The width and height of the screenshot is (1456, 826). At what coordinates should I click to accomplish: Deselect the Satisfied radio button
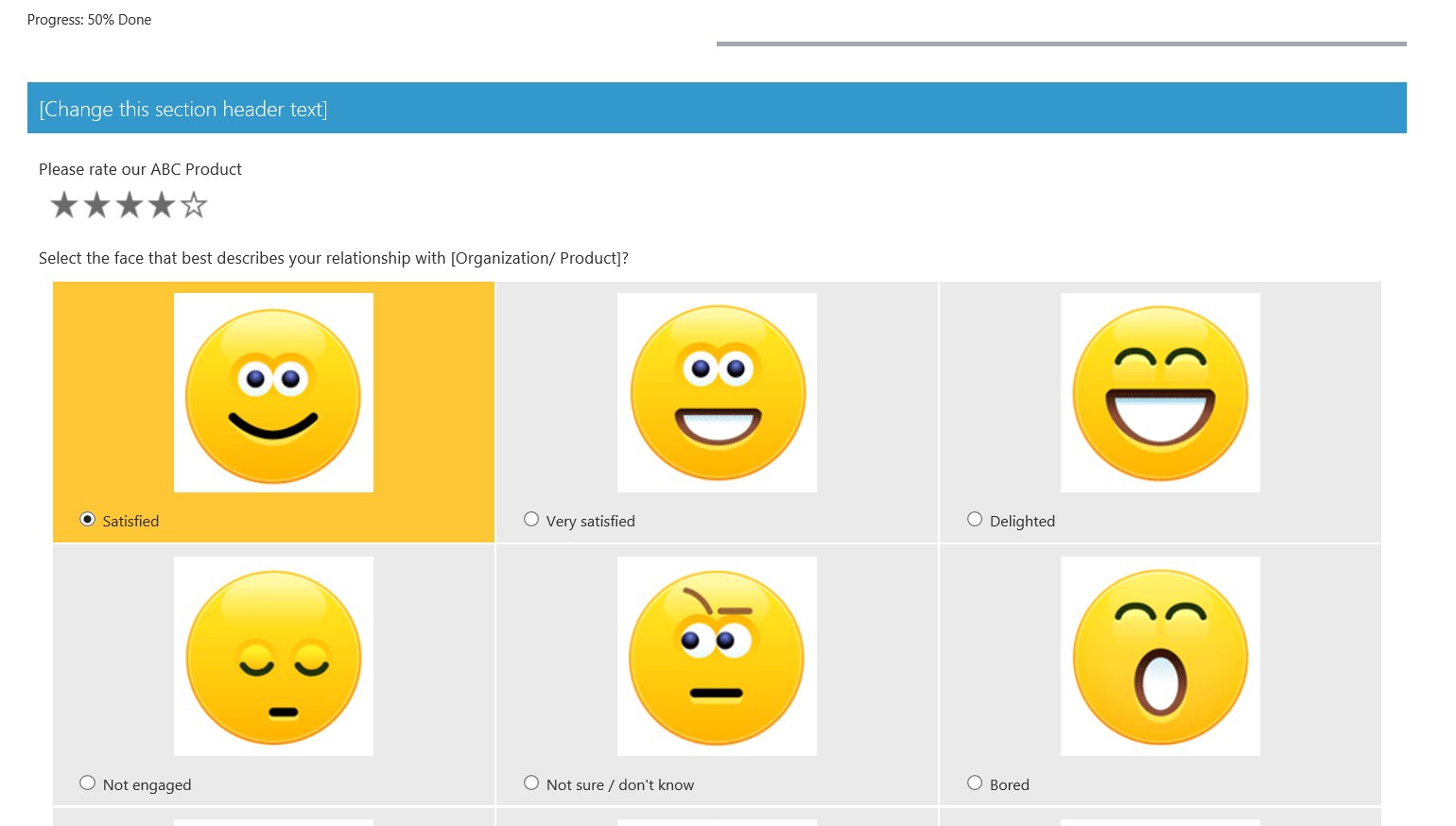87,518
